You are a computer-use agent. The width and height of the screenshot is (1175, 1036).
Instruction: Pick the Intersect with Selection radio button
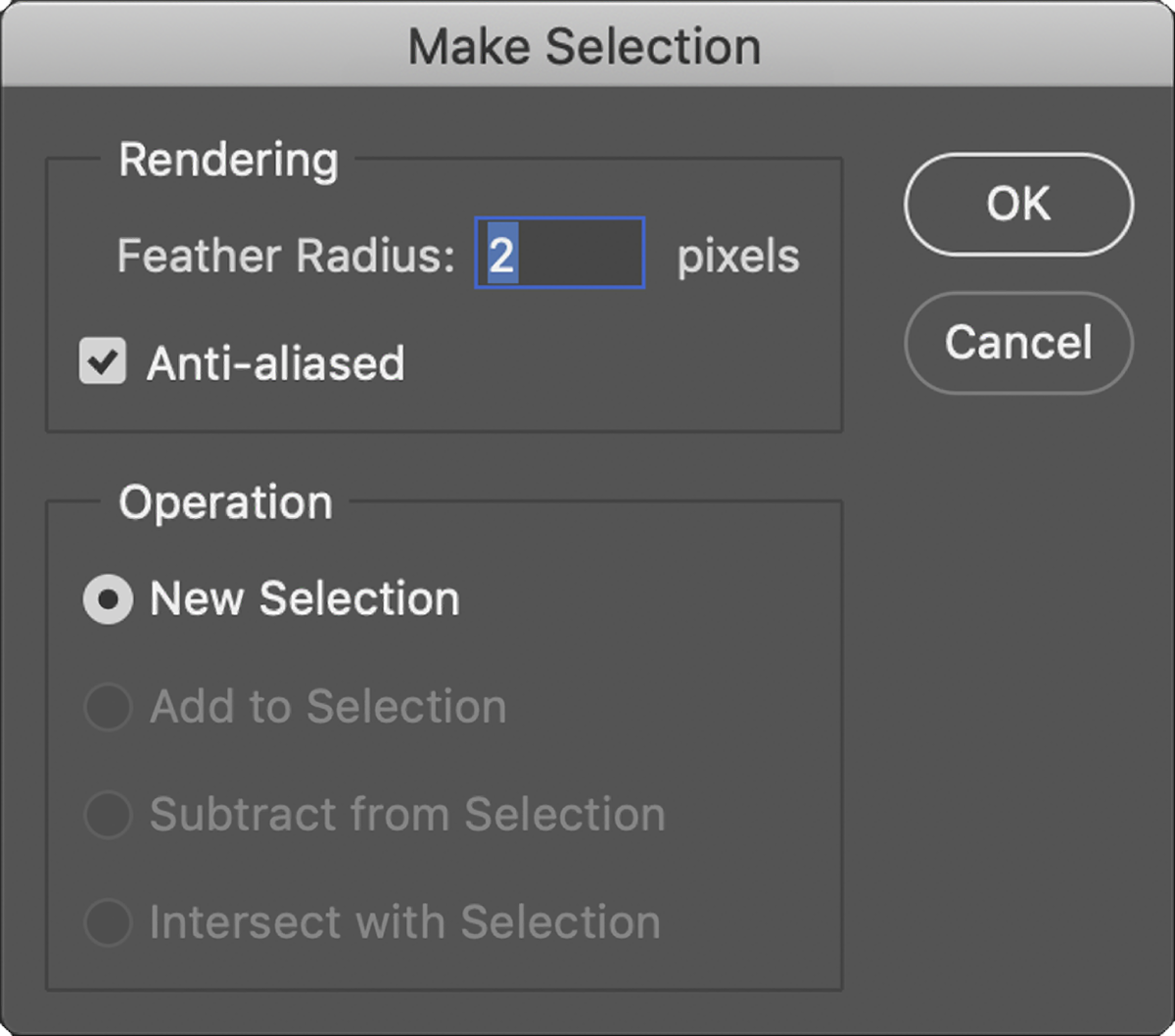pyautogui.click(x=107, y=922)
